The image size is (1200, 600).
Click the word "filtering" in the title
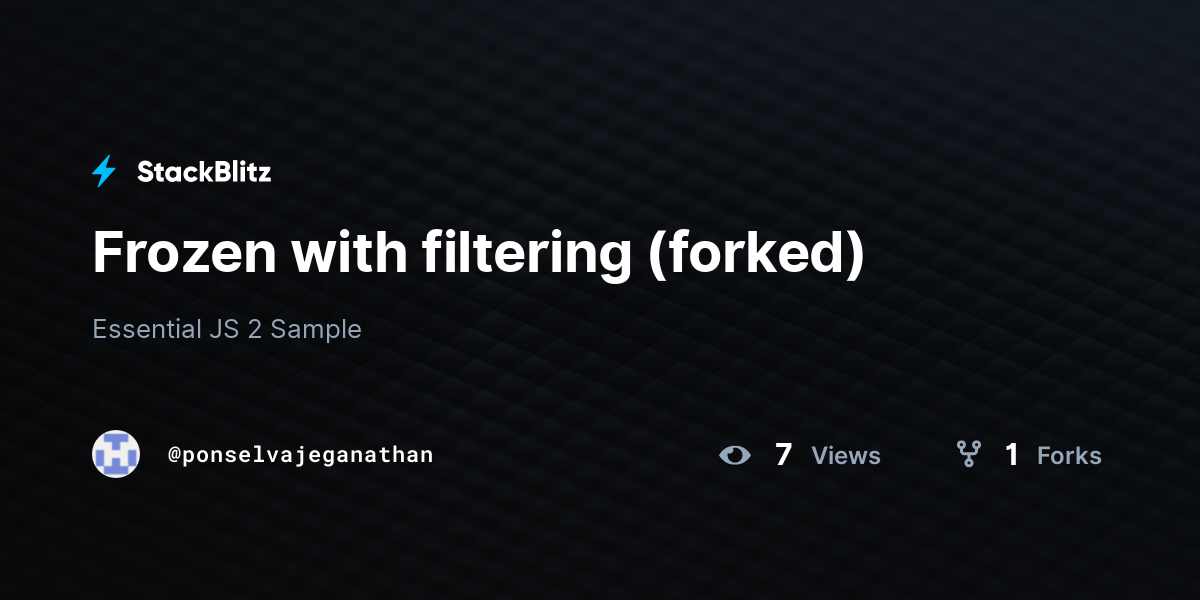point(527,255)
